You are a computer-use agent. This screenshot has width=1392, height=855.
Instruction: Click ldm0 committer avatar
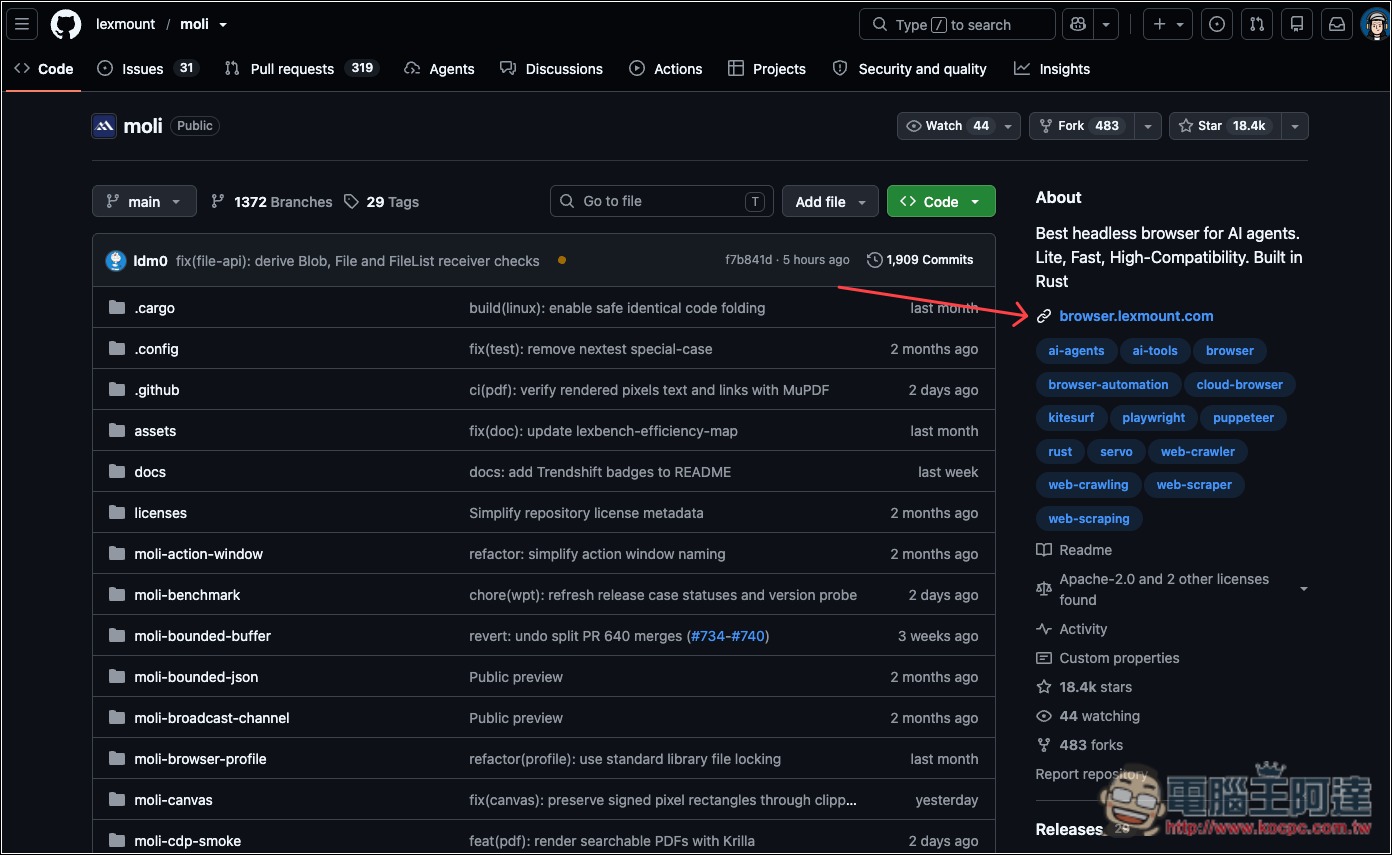(x=116, y=261)
